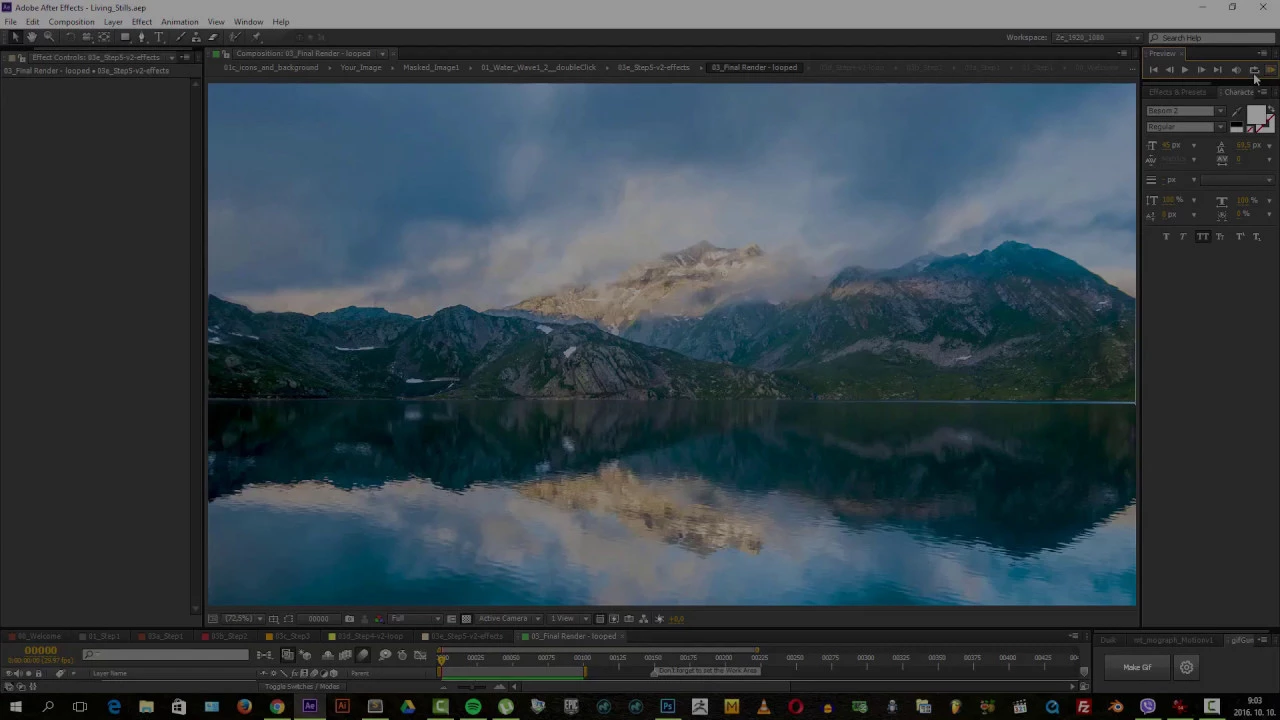The image size is (1280, 720).
Task: Click the fill color swatch
Action: tap(1256, 114)
